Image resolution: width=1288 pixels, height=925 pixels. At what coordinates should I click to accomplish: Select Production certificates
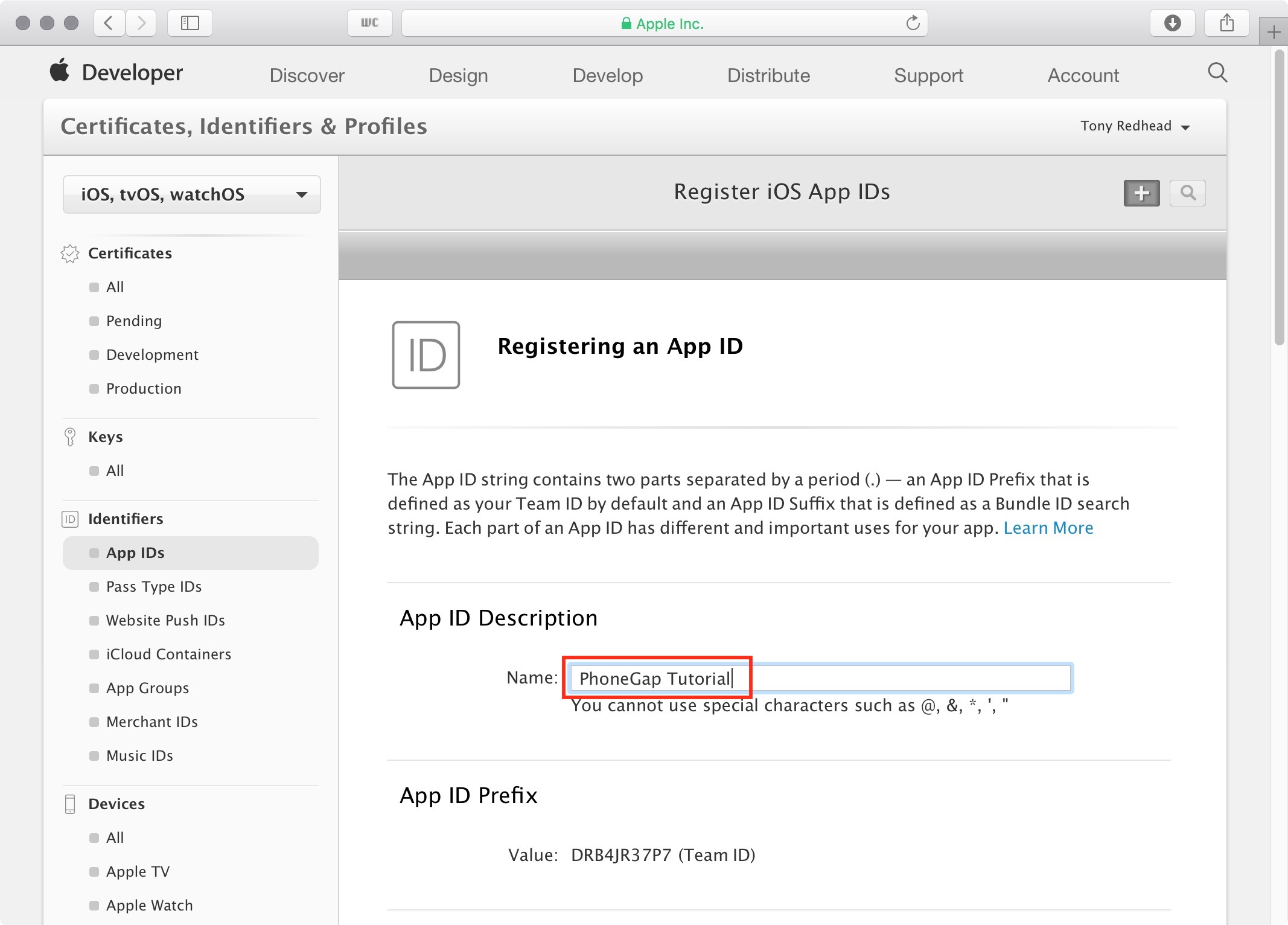click(x=144, y=389)
